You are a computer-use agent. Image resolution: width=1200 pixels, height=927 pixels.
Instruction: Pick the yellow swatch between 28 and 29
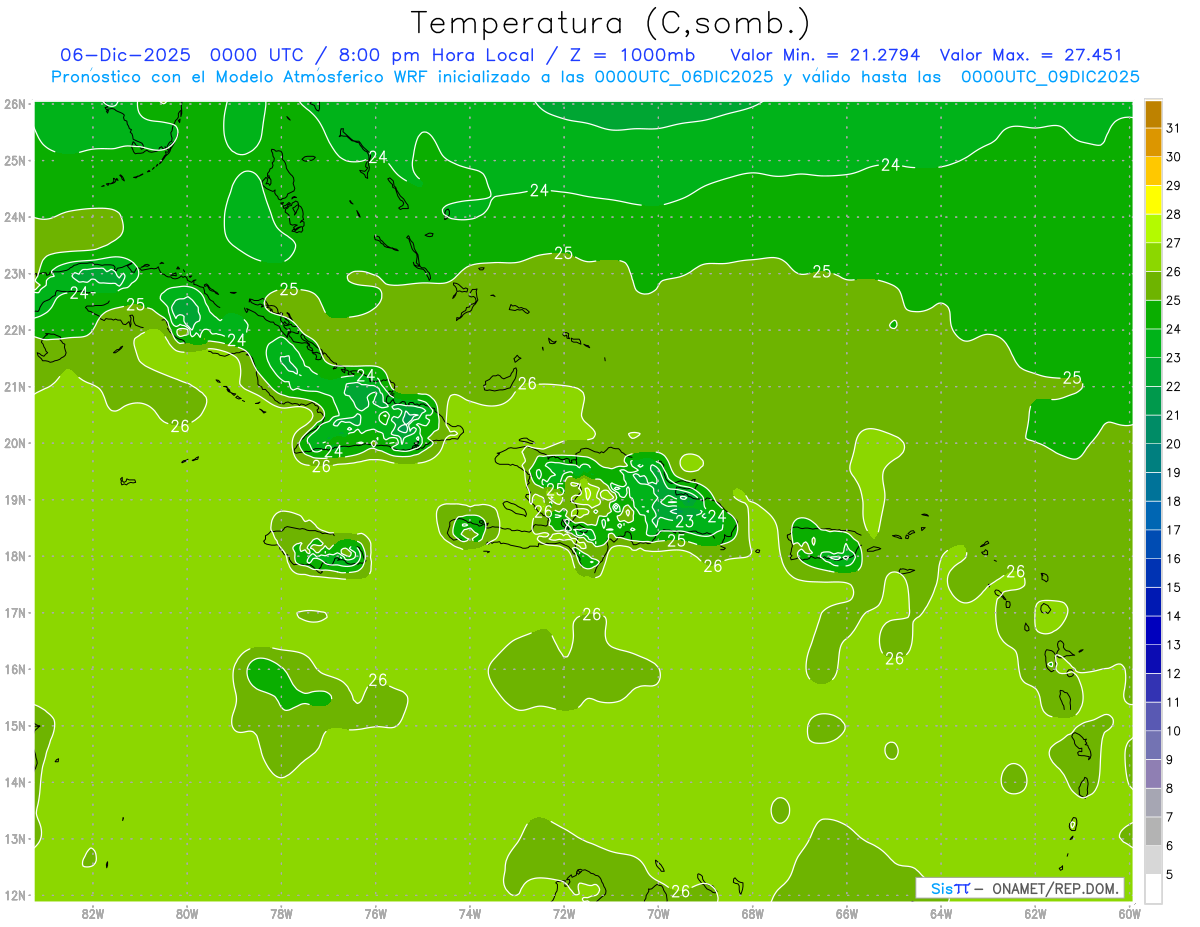[1153, 199]
